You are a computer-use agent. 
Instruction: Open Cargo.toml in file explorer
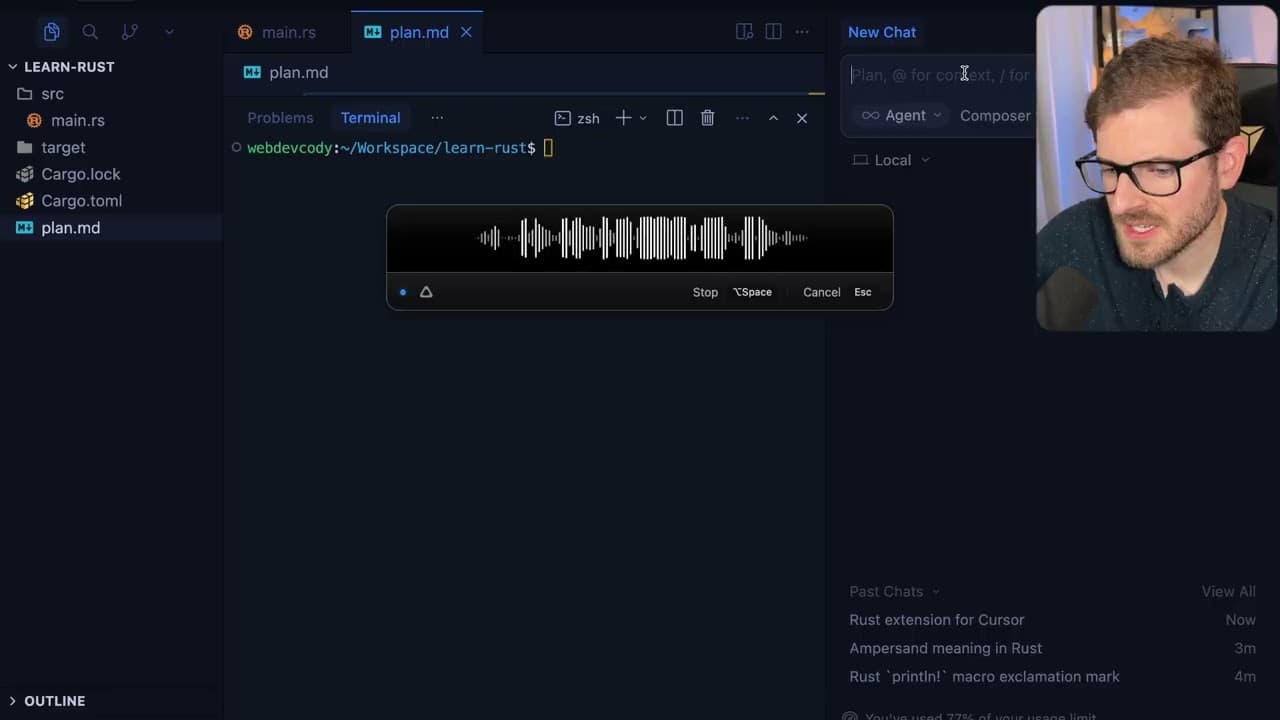(x=81, y=201)
